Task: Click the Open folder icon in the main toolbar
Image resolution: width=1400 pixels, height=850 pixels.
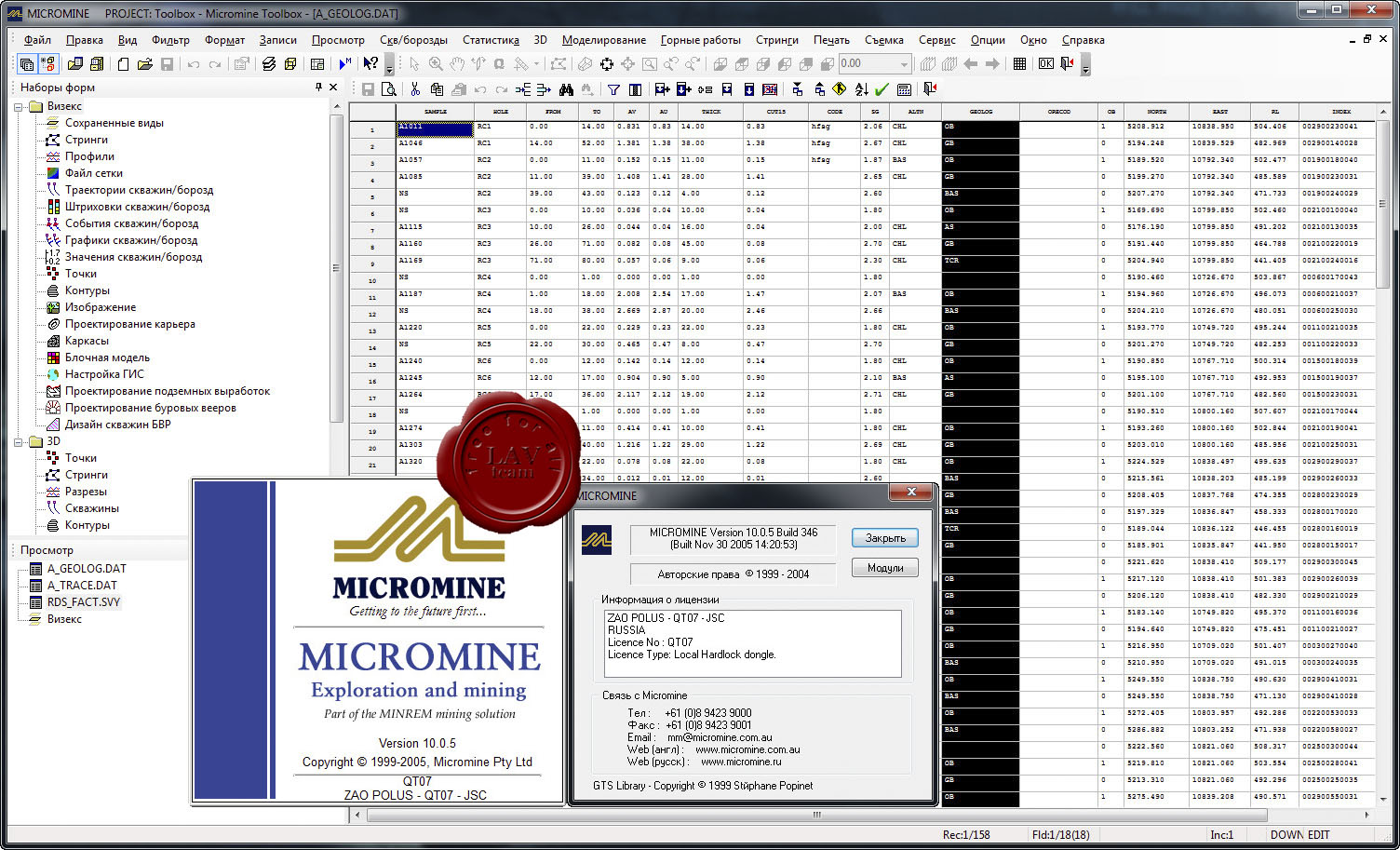Action: [144, 64]
